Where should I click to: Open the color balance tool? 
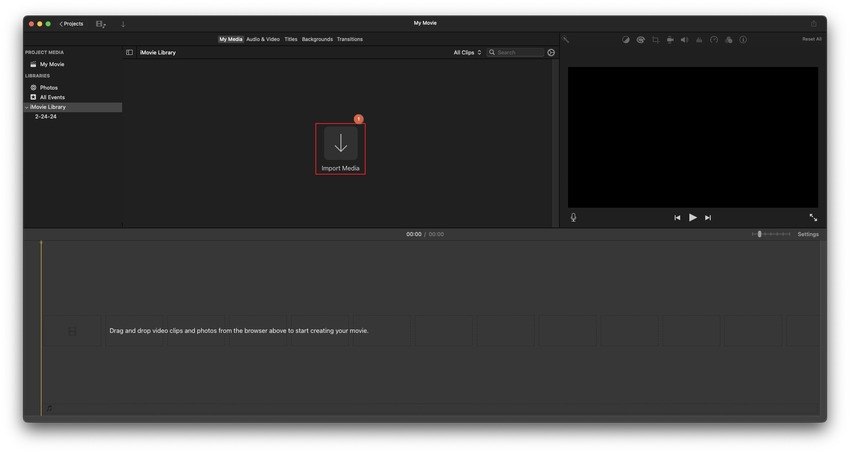[626, 40]
